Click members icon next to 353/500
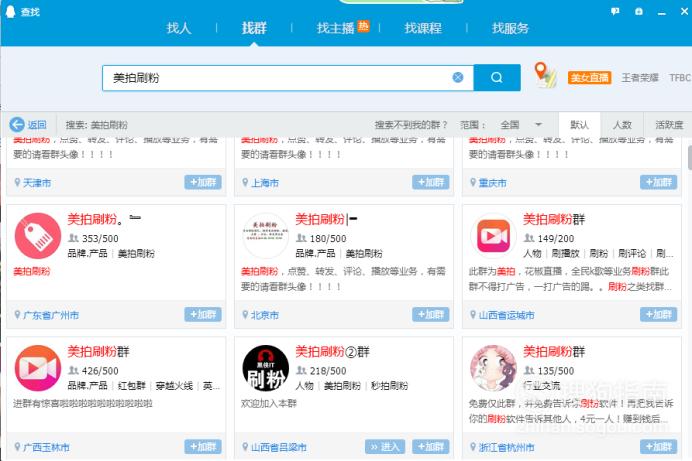Image resolution: width=692 pixels, height=461 pixels. (x=73, y=238)
